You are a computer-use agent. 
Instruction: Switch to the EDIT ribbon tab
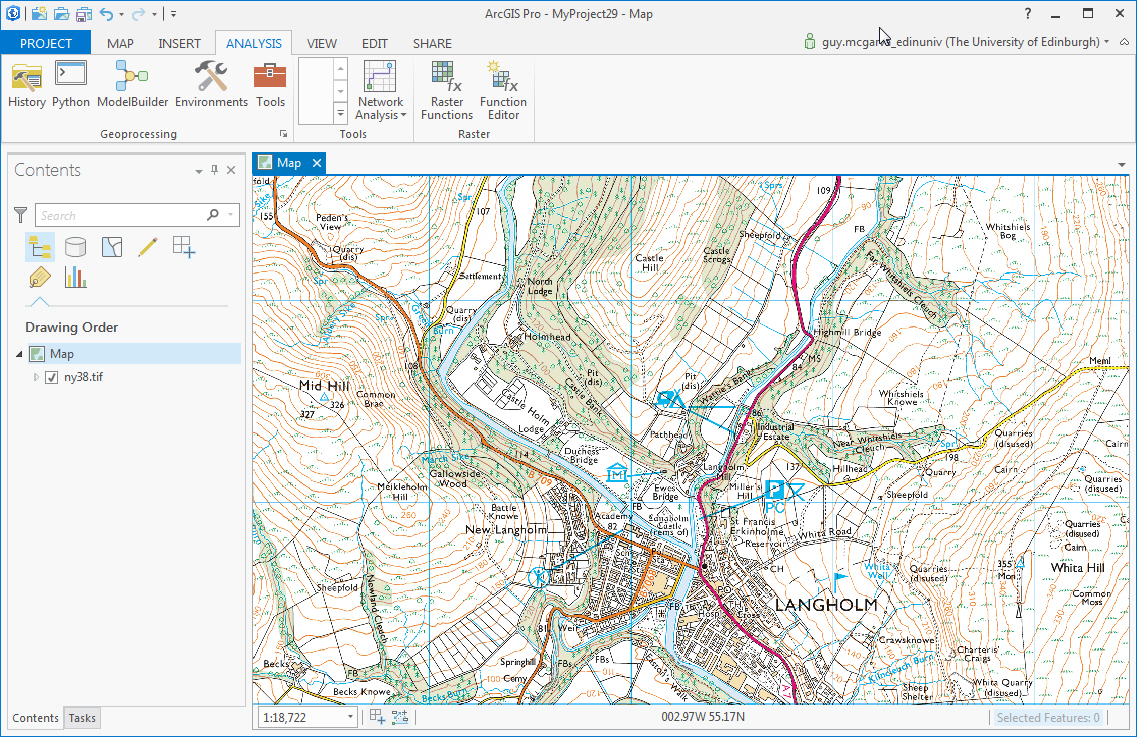(x=375, y=44)
